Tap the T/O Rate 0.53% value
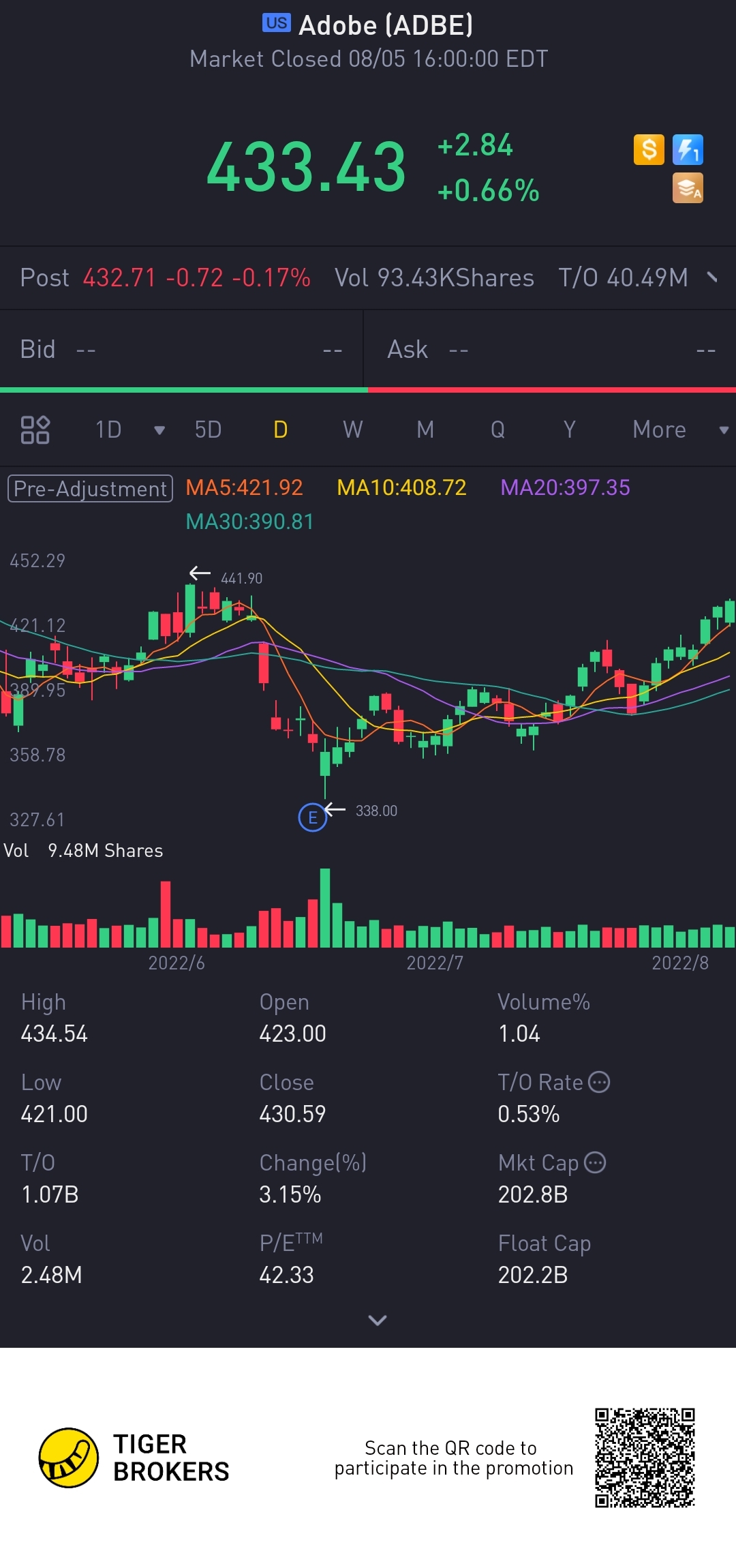The width and height of the screenshot is (736, 1568). 528,1114
